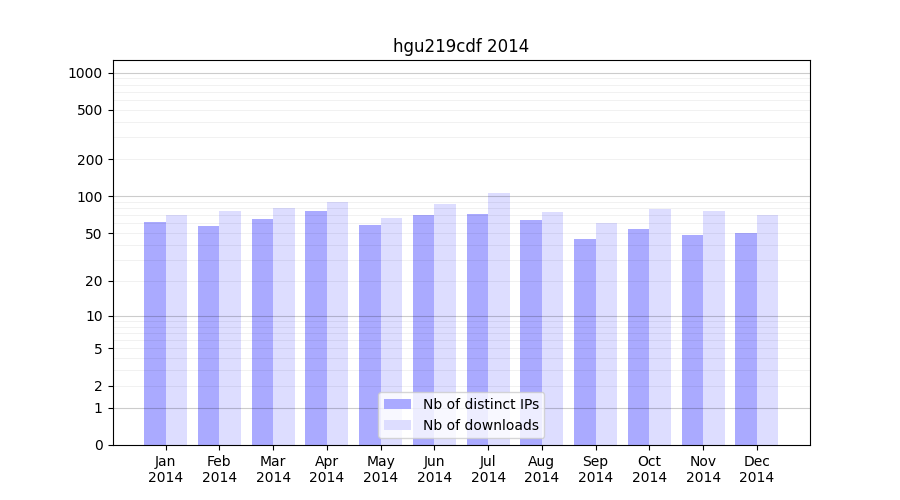Screen dimensions: 900x500
Task: Select the 'Nb of distinct IPs' legend label
Action: [x=480, y=404]
